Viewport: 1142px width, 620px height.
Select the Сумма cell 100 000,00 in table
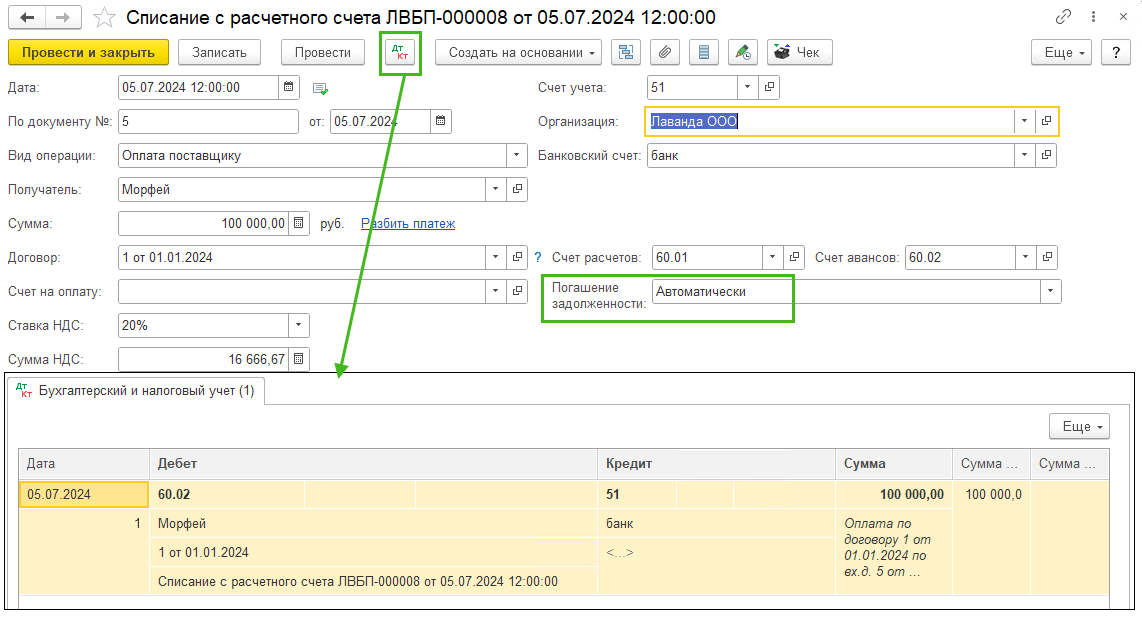pyautogui.click(x=894, y=494)
